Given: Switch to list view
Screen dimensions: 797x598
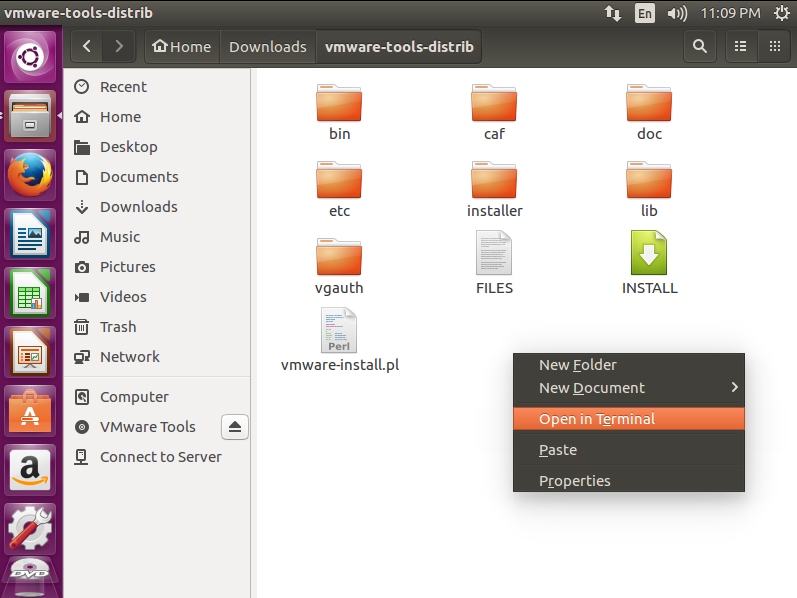Looking at the screenshot, I should pos(741,46).
